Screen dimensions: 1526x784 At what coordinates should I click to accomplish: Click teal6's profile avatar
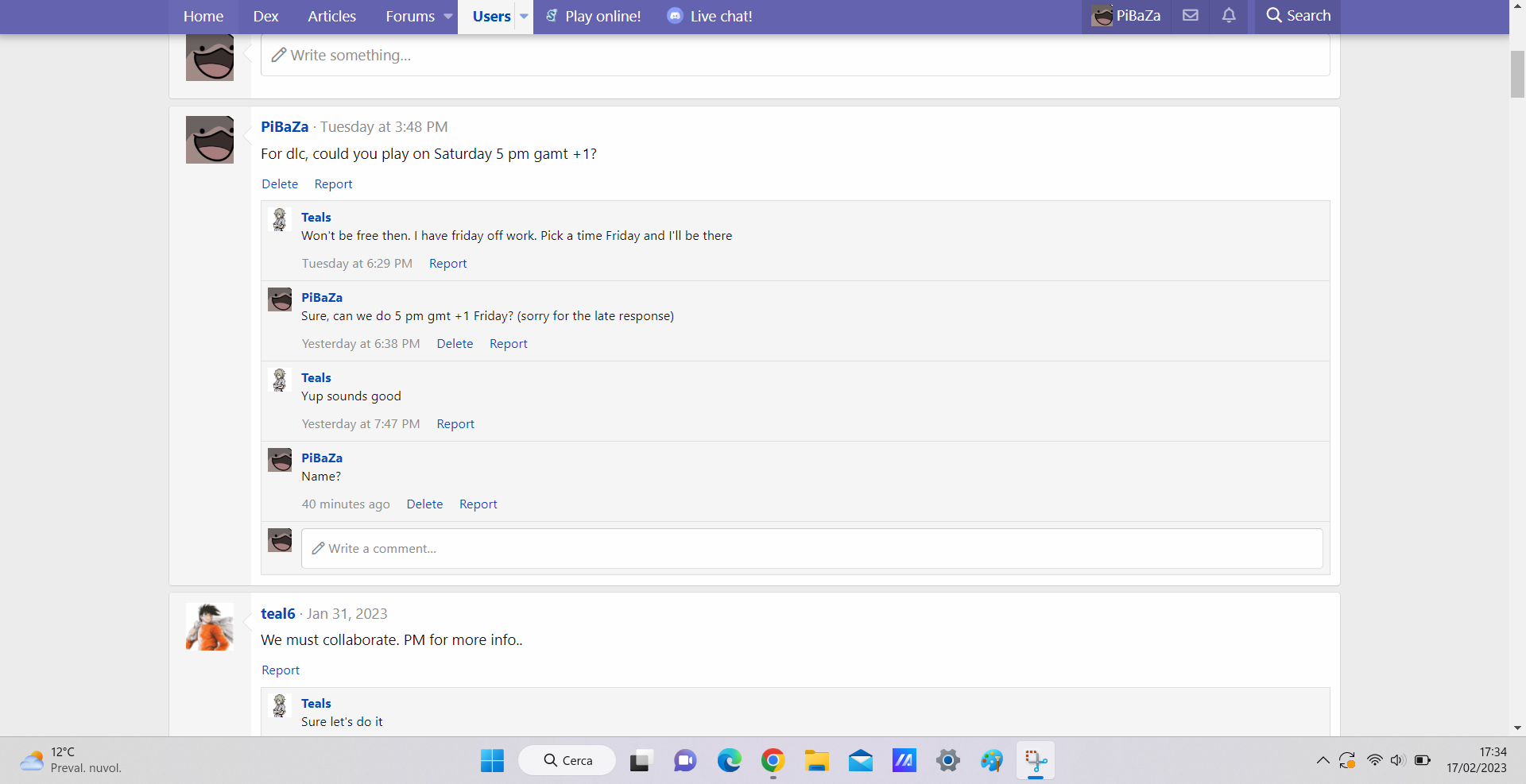(x=210, y=627)
